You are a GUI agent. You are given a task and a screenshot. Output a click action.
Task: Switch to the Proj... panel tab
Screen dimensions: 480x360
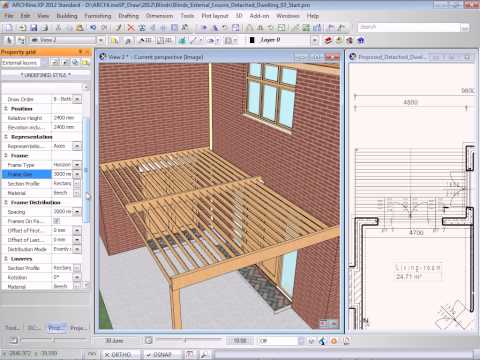78,328
